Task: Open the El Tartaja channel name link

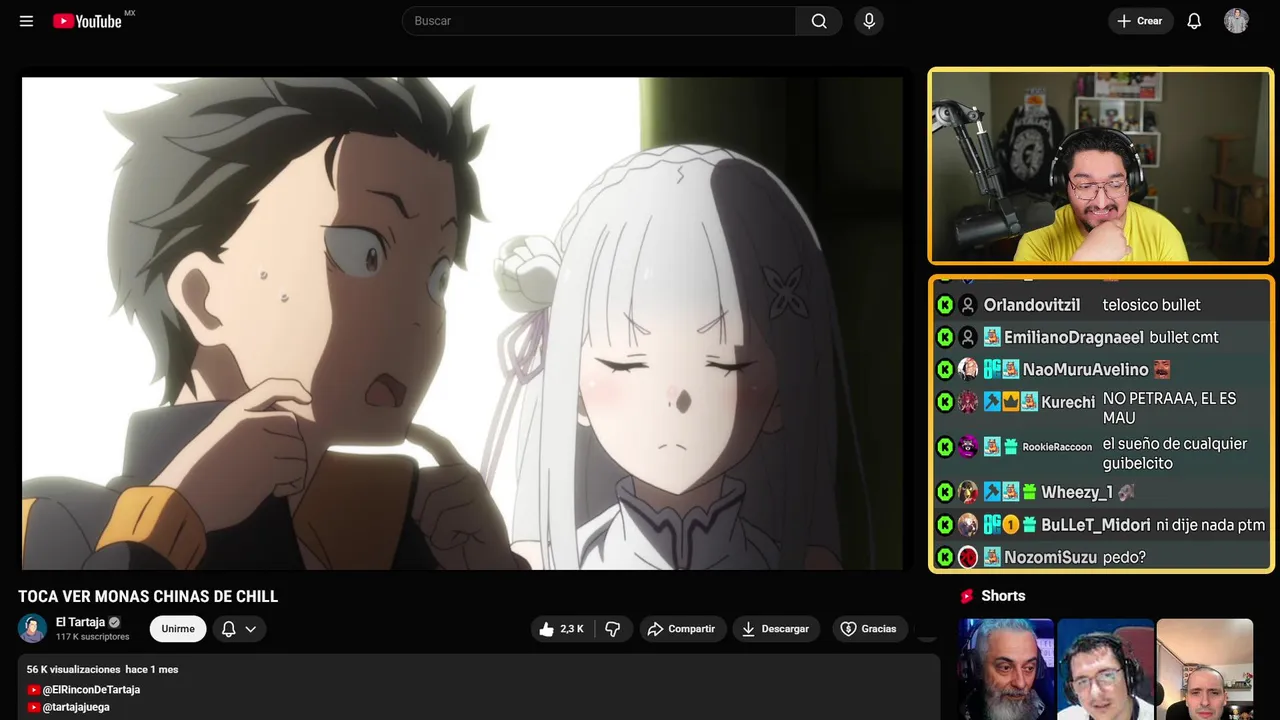Action: [80, 622]
